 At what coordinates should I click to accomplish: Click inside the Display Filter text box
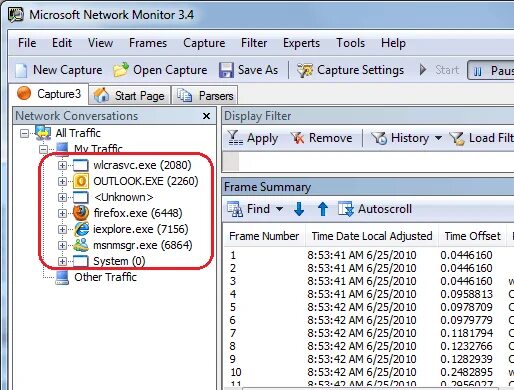376,162
